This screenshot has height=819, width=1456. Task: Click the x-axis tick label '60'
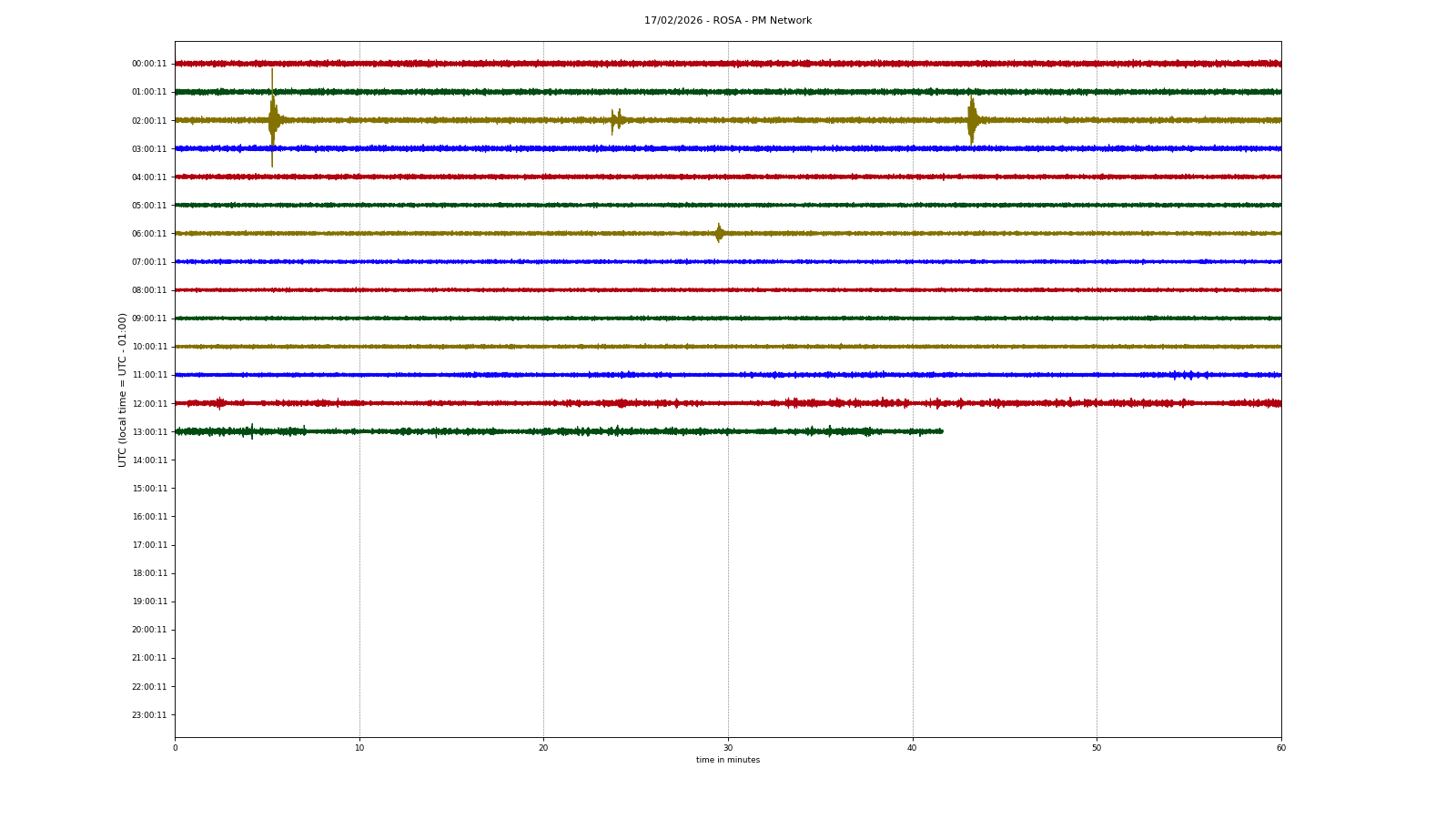[1280, 748]
